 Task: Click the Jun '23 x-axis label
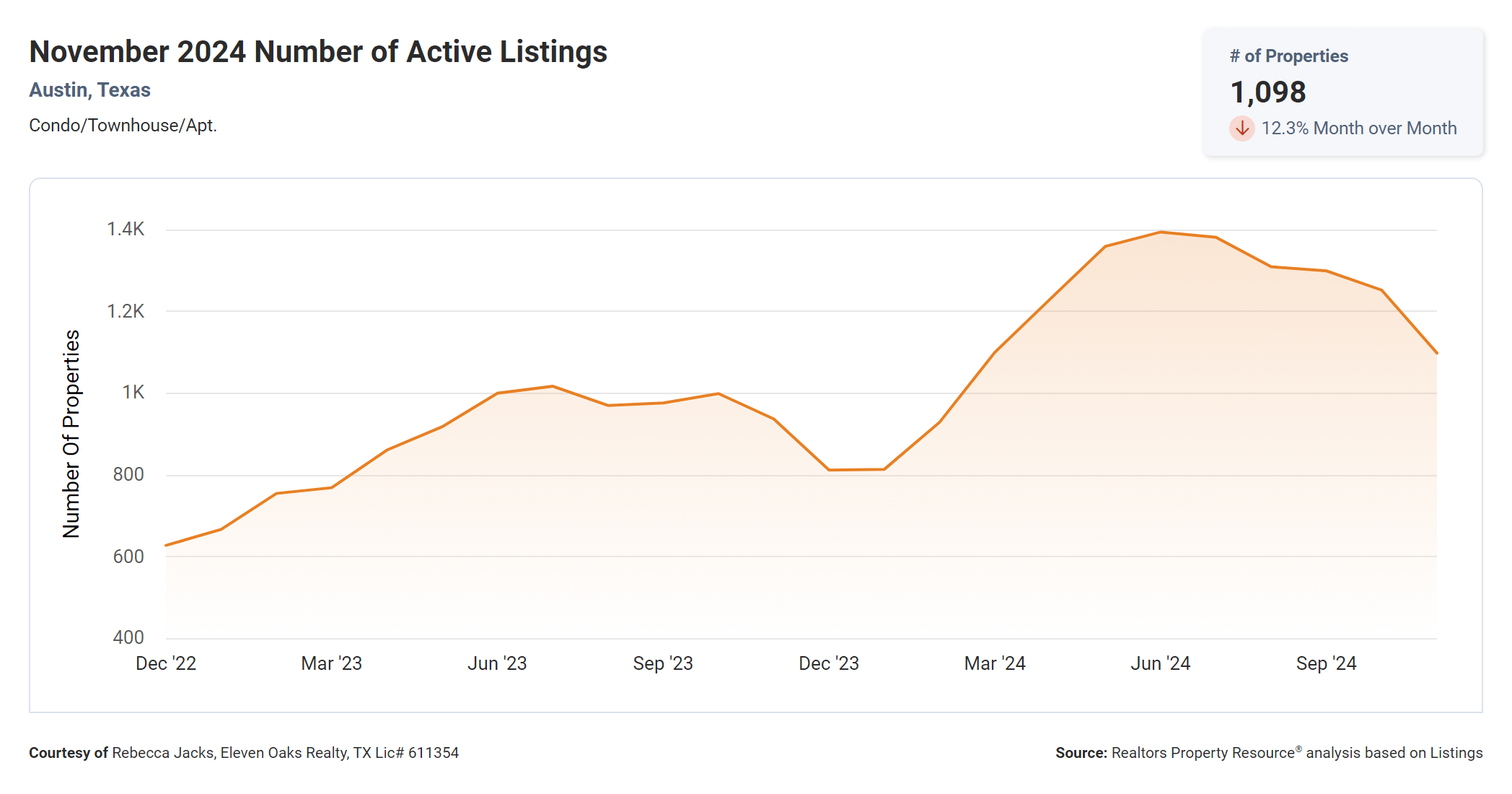[x=497, y=663]
